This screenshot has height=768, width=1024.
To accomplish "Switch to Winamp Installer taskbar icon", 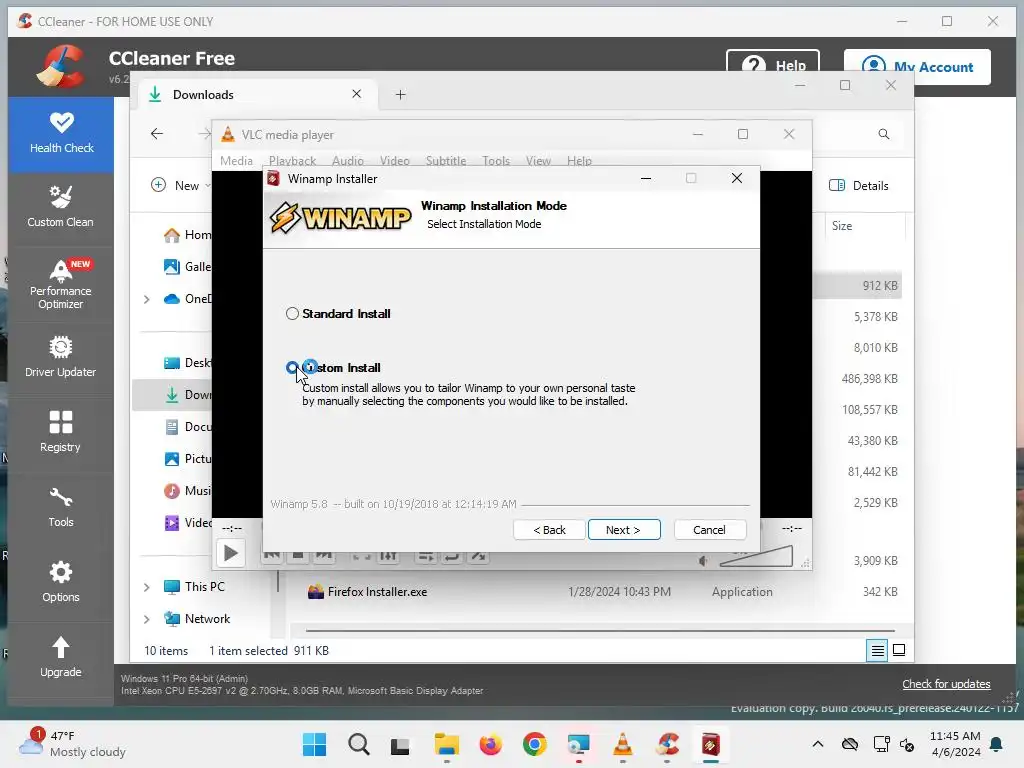I will [711, 744].
